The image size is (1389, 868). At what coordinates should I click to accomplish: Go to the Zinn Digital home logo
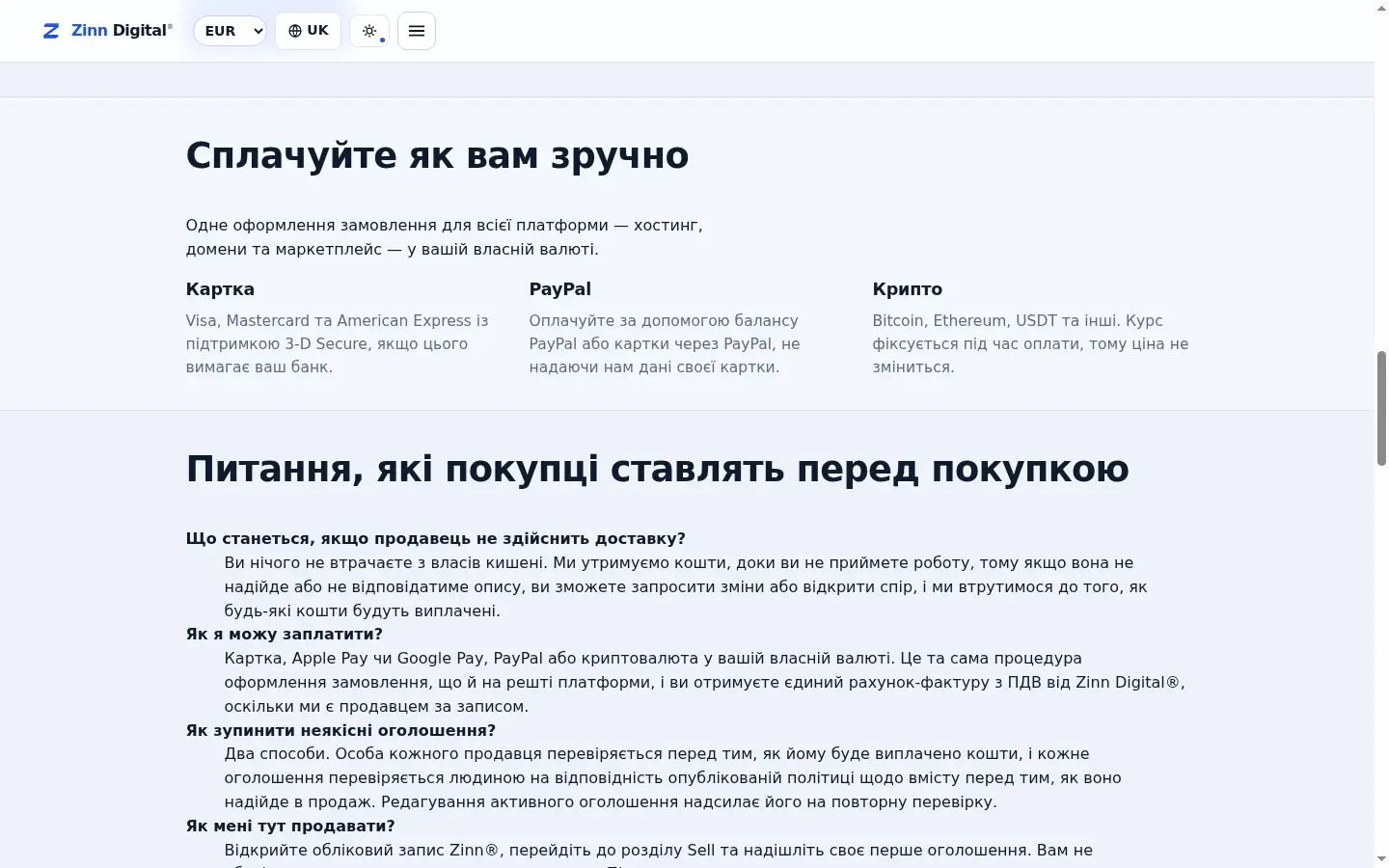point(108,31)
